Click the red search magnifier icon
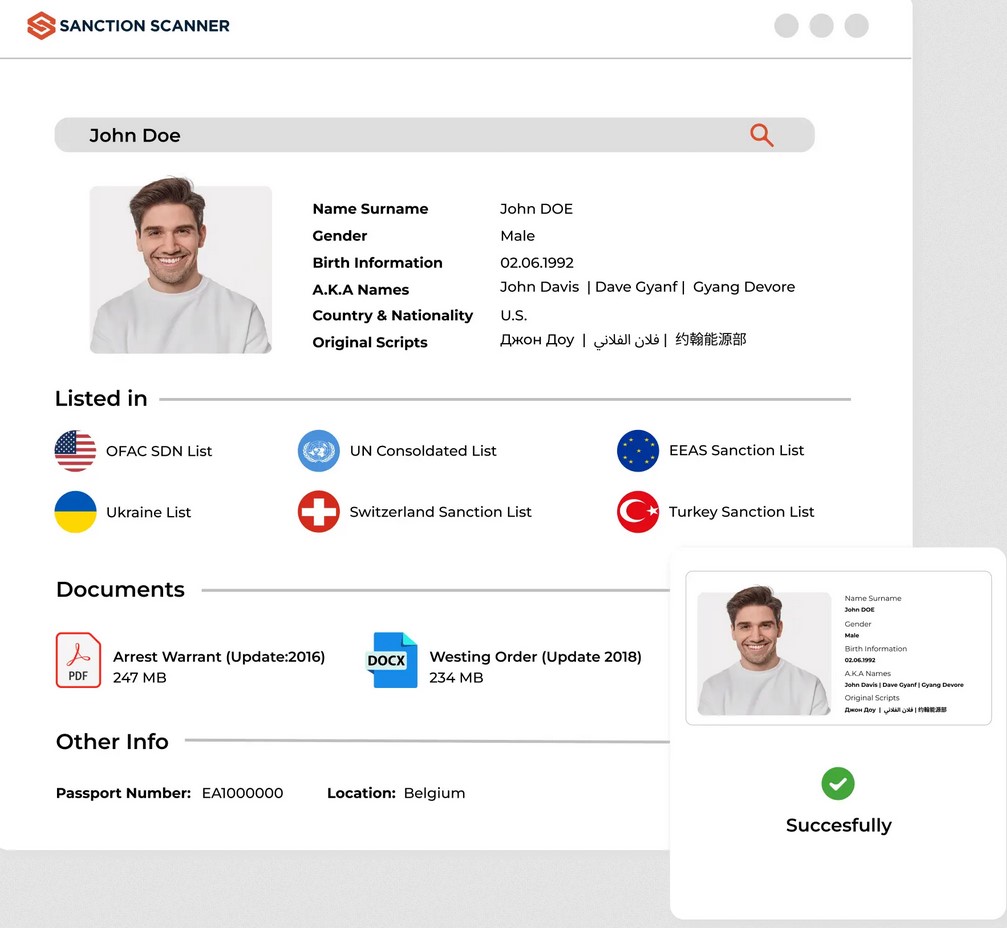The width and height of the screenshot is (1007, 928). [x=761, y=135]
